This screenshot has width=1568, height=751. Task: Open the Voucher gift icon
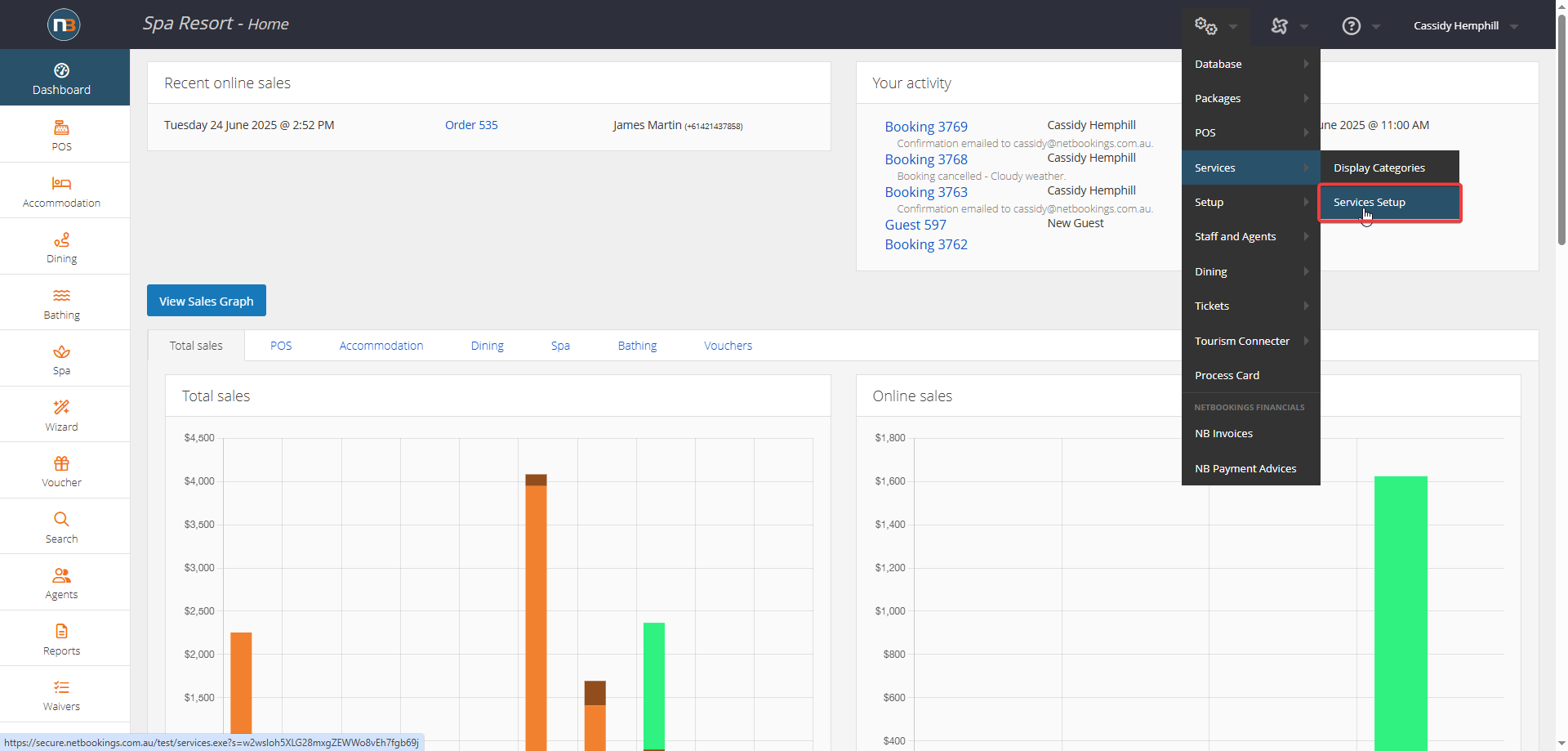pos(61,463)
